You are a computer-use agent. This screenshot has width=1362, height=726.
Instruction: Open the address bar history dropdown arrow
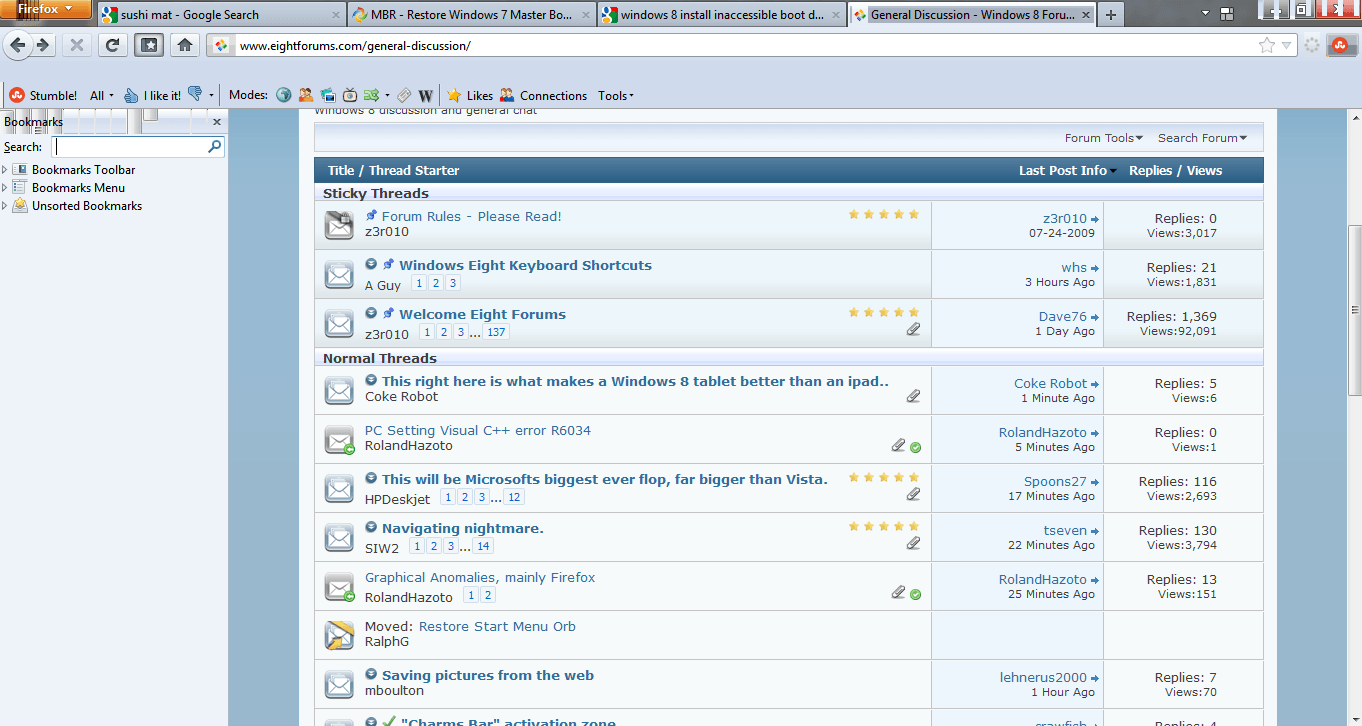tap(1287, 45)
